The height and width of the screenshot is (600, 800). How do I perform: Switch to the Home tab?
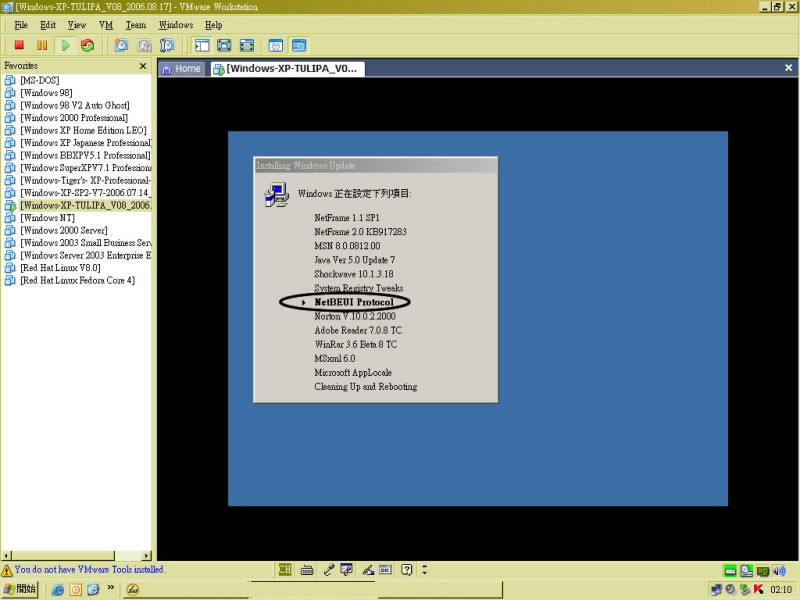[181, 69]
